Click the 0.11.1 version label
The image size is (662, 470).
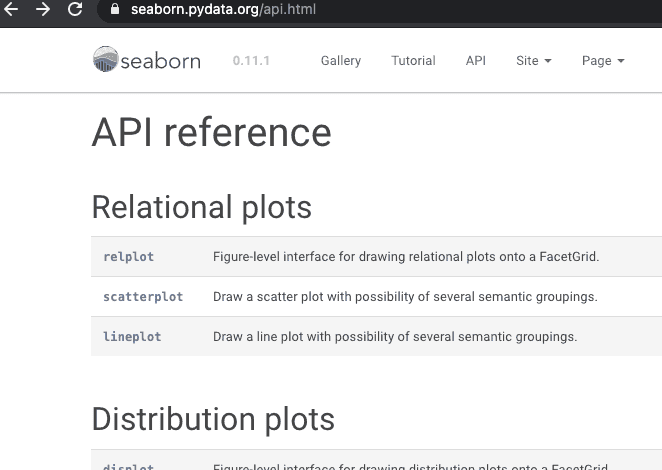point(251,61)
